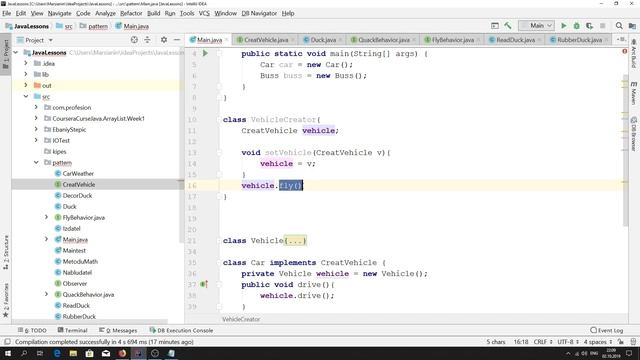Switch to RubberDuck.java tab
Screen dimensions: 640x360
tap(579, 40)
